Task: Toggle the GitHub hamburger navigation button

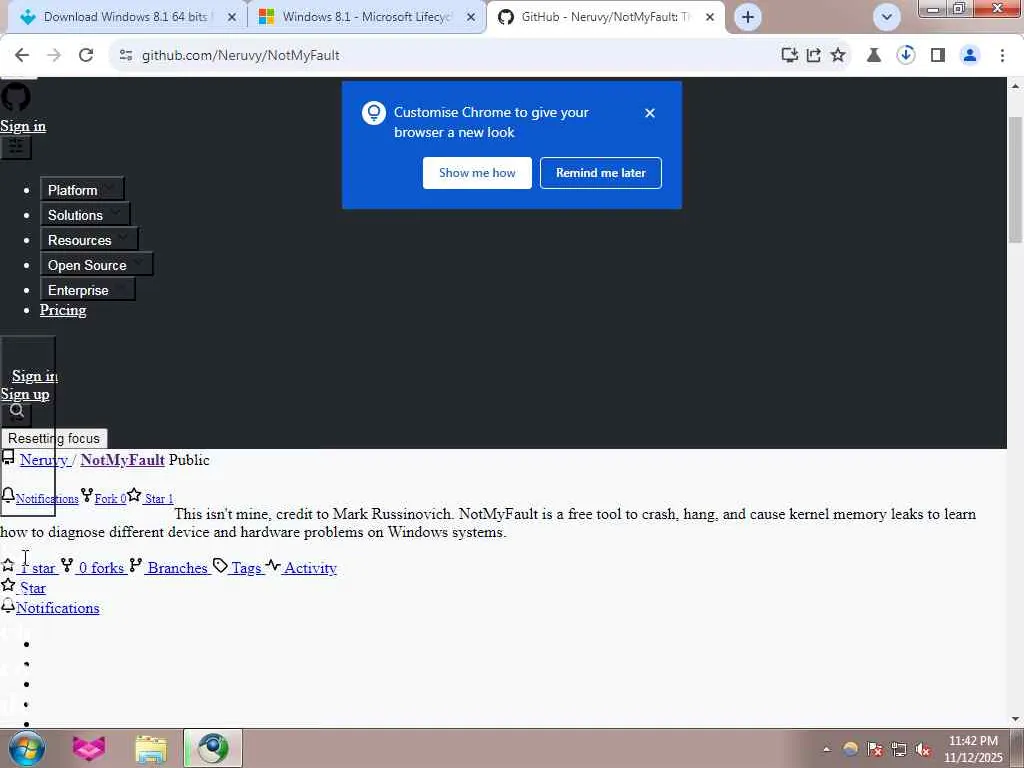Action: point(16,148)
